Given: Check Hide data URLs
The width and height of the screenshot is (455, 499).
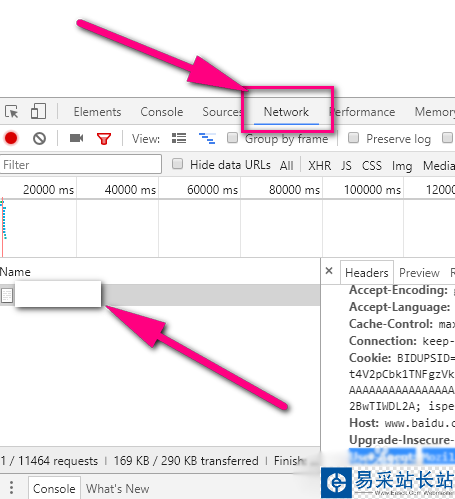Looking at the screenshot, I should (x=177, y=164).
